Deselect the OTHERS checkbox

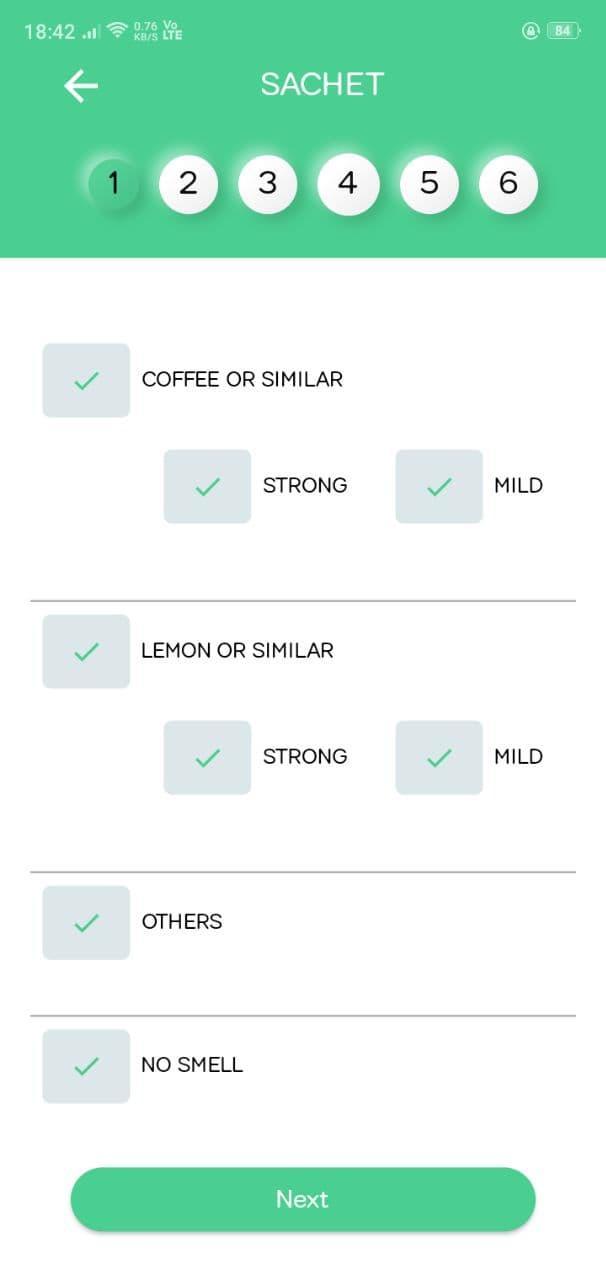(x=85, y=922)
